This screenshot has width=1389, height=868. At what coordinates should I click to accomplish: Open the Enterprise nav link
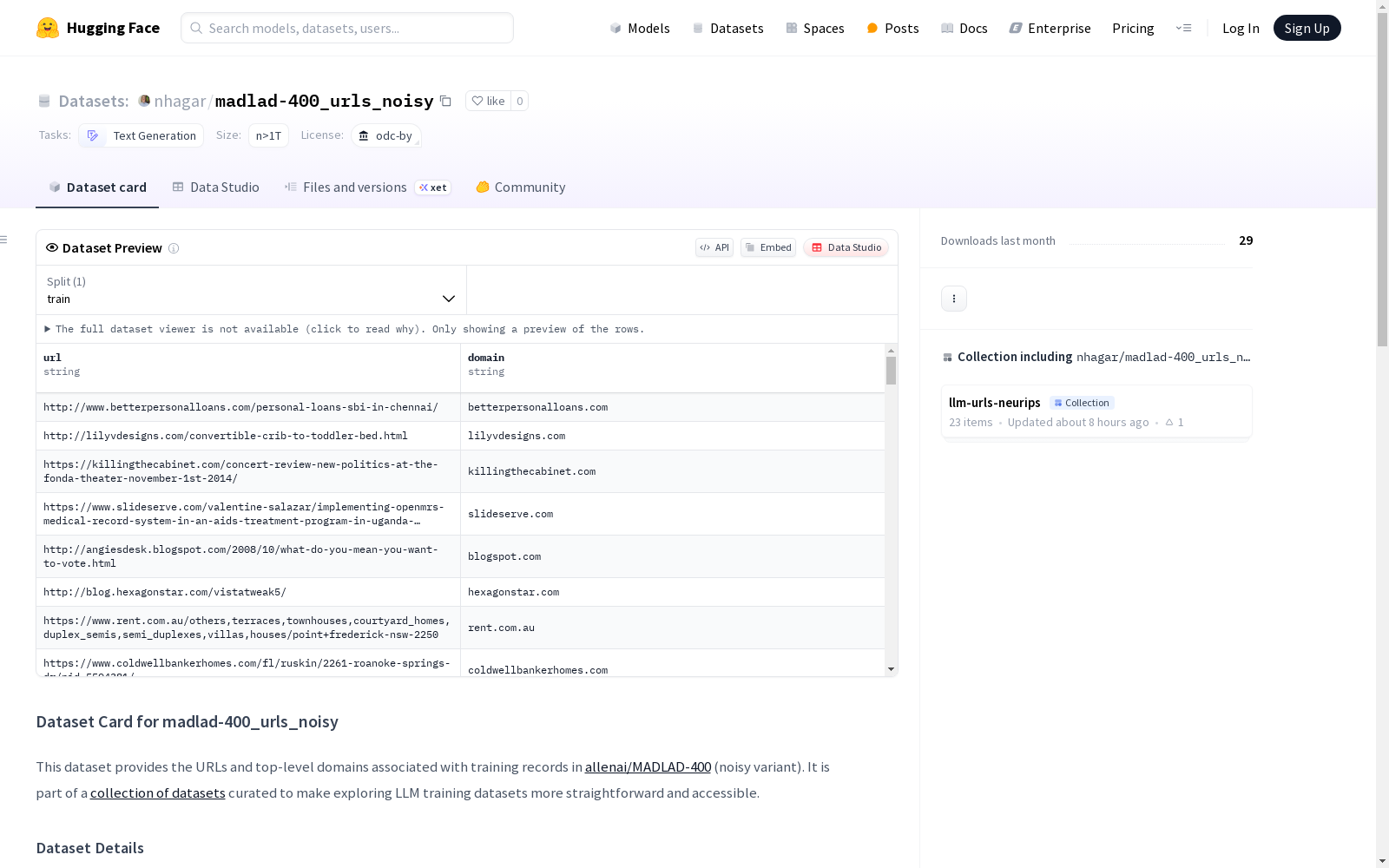[x=1050, y=28]
